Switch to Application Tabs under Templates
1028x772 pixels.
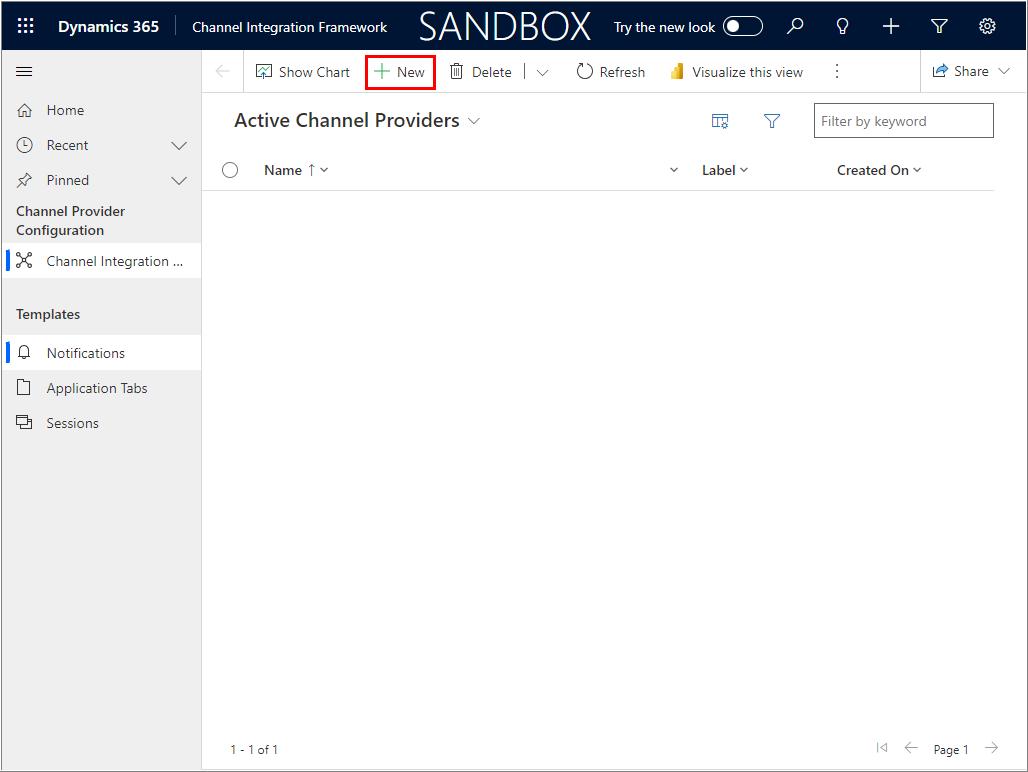click(97, 387)
